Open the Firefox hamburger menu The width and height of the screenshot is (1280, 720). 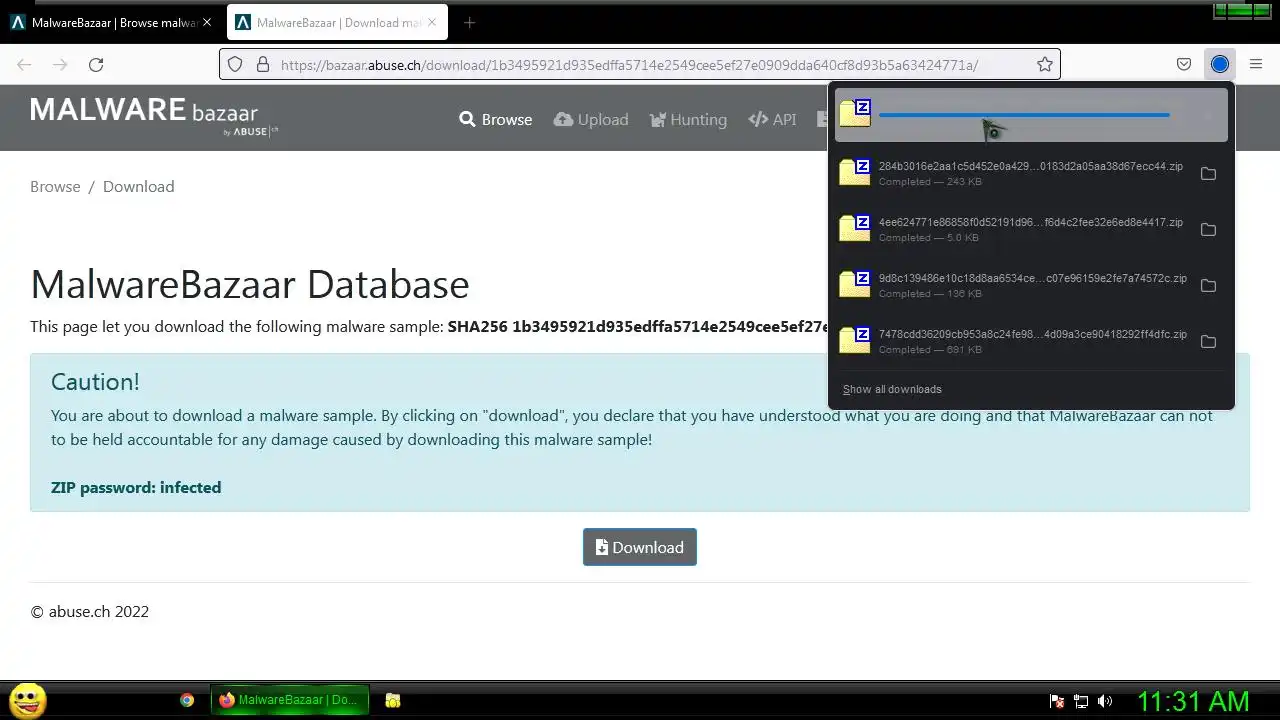click(x=1256, y=64)
